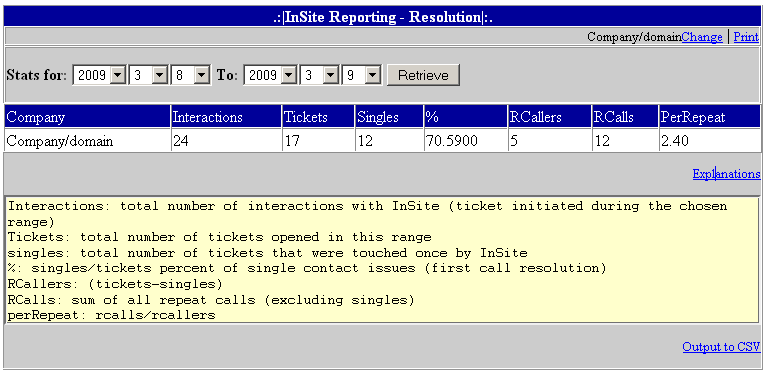Click the Tickets column header

click(x=318, y=117)
